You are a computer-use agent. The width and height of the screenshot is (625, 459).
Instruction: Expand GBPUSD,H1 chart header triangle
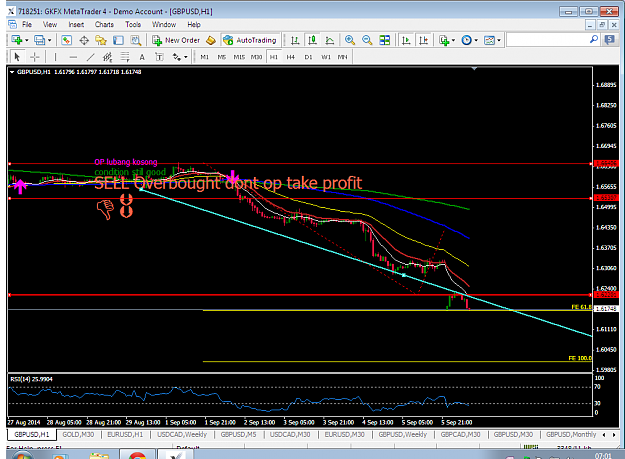(12, 72)
